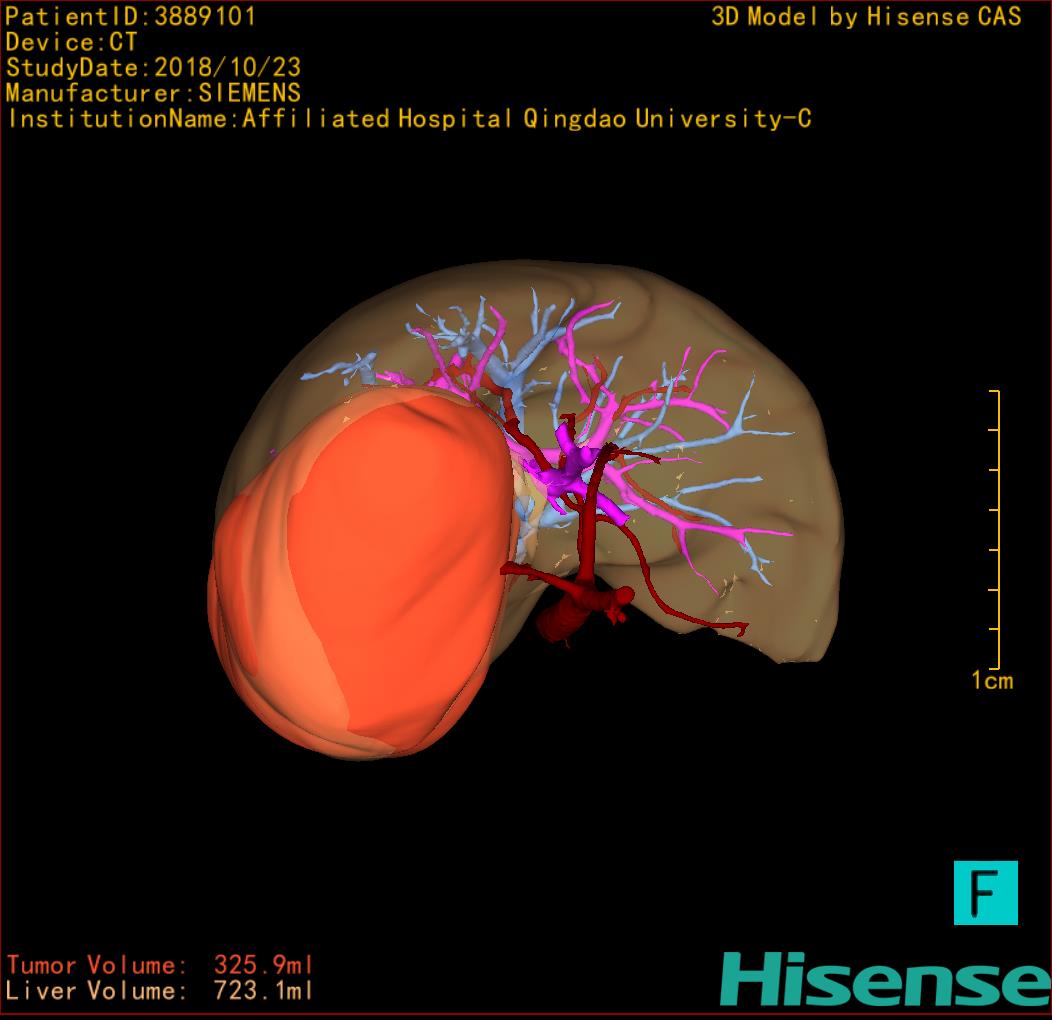Select the orange tumor mass in the model
Image resolution: width=1052 pixels, height=1020 pixels.
(360, 580)
